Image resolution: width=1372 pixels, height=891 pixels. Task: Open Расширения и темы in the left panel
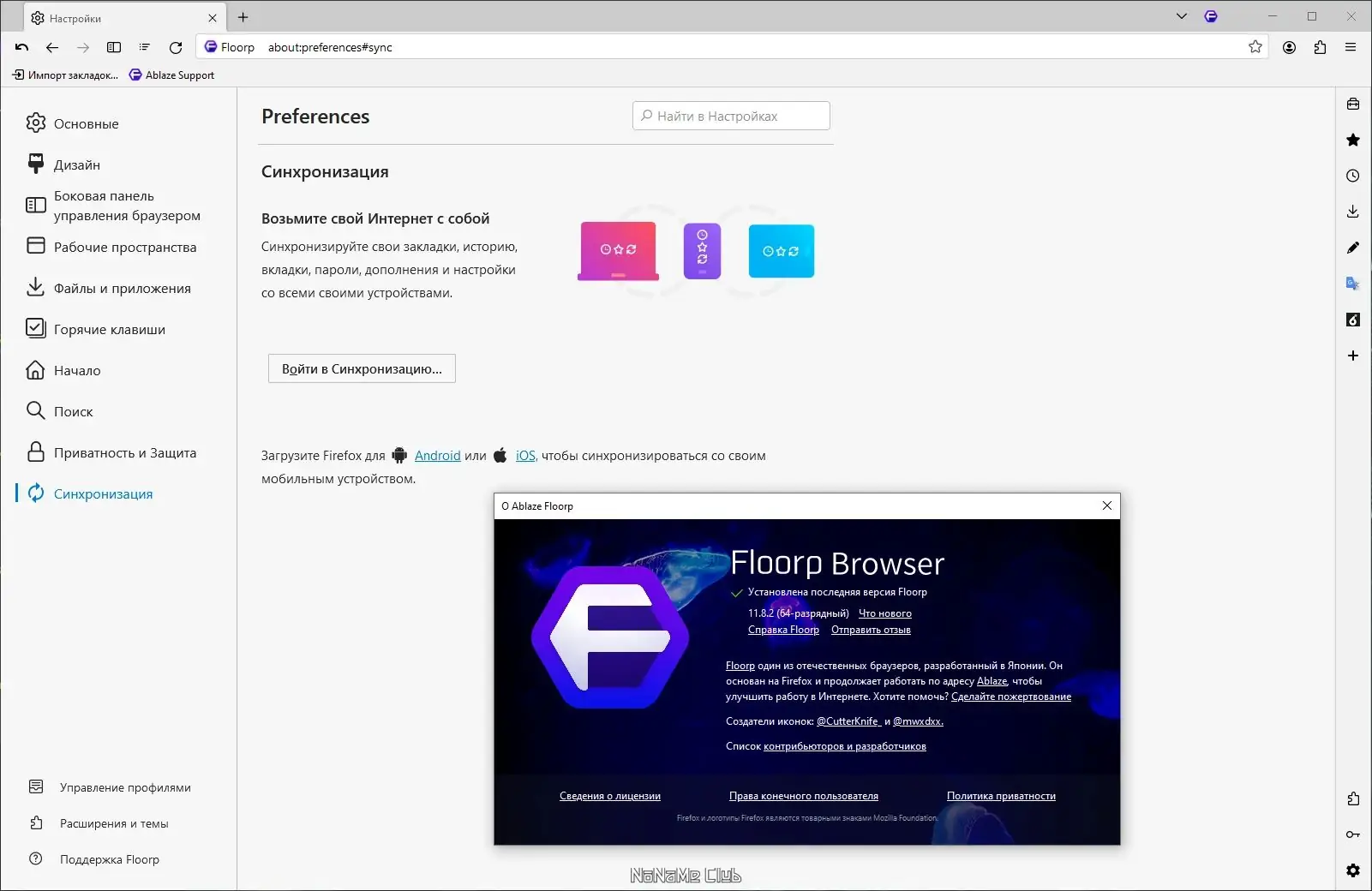99,823
